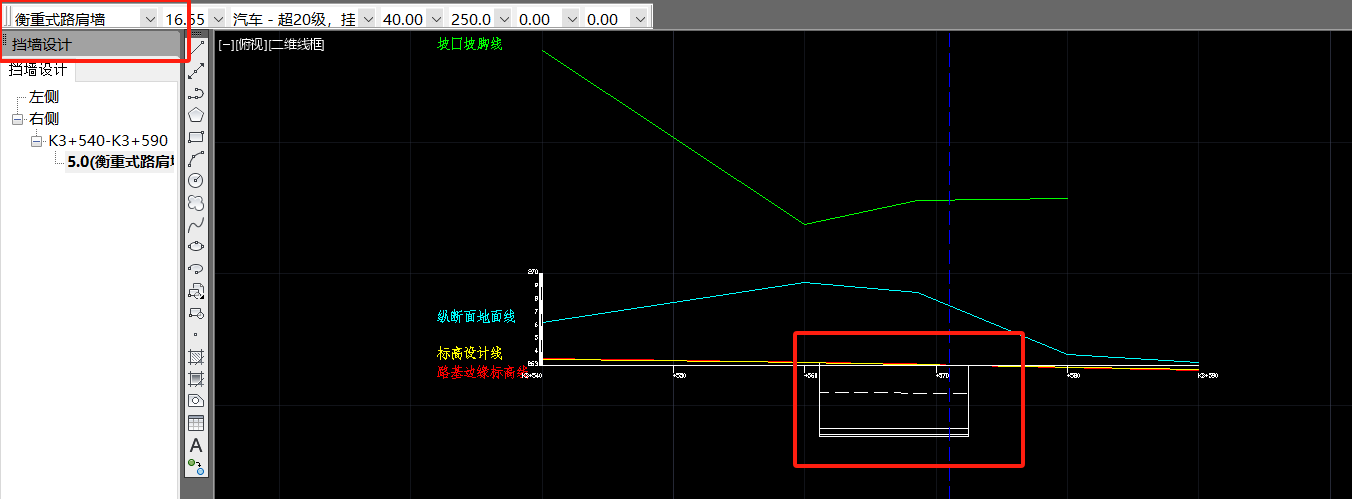
Task: Pick the Circle tool
Action: pos(197,180)
